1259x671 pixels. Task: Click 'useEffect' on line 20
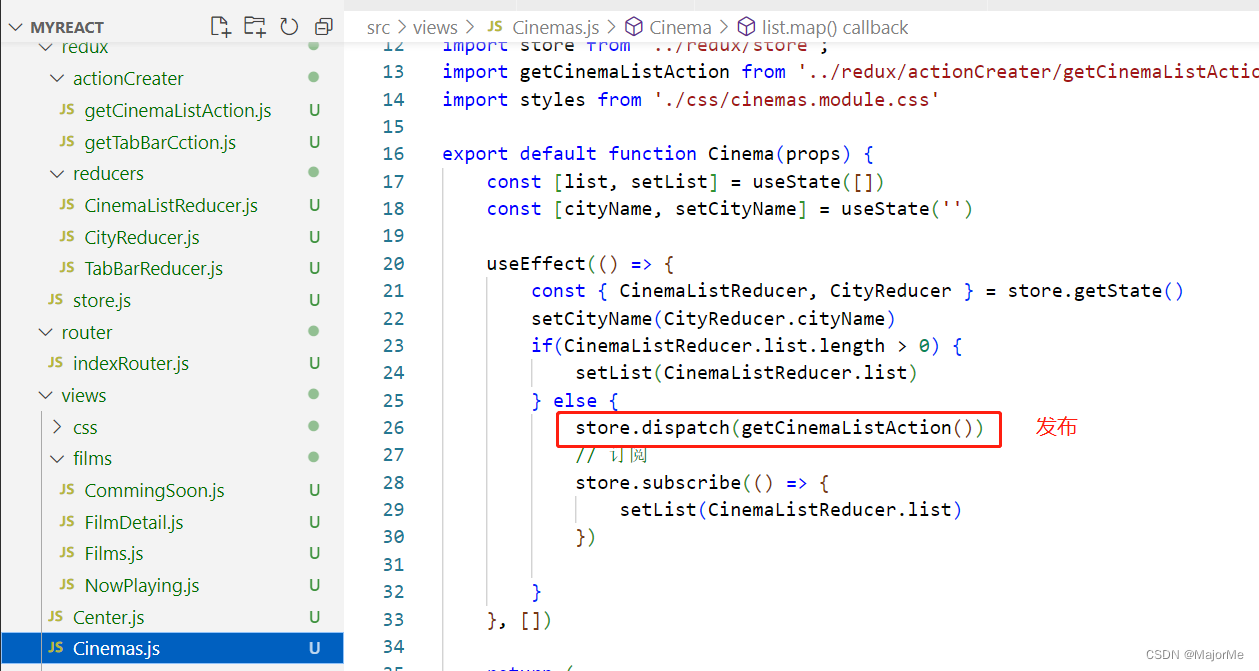(536, 264)
